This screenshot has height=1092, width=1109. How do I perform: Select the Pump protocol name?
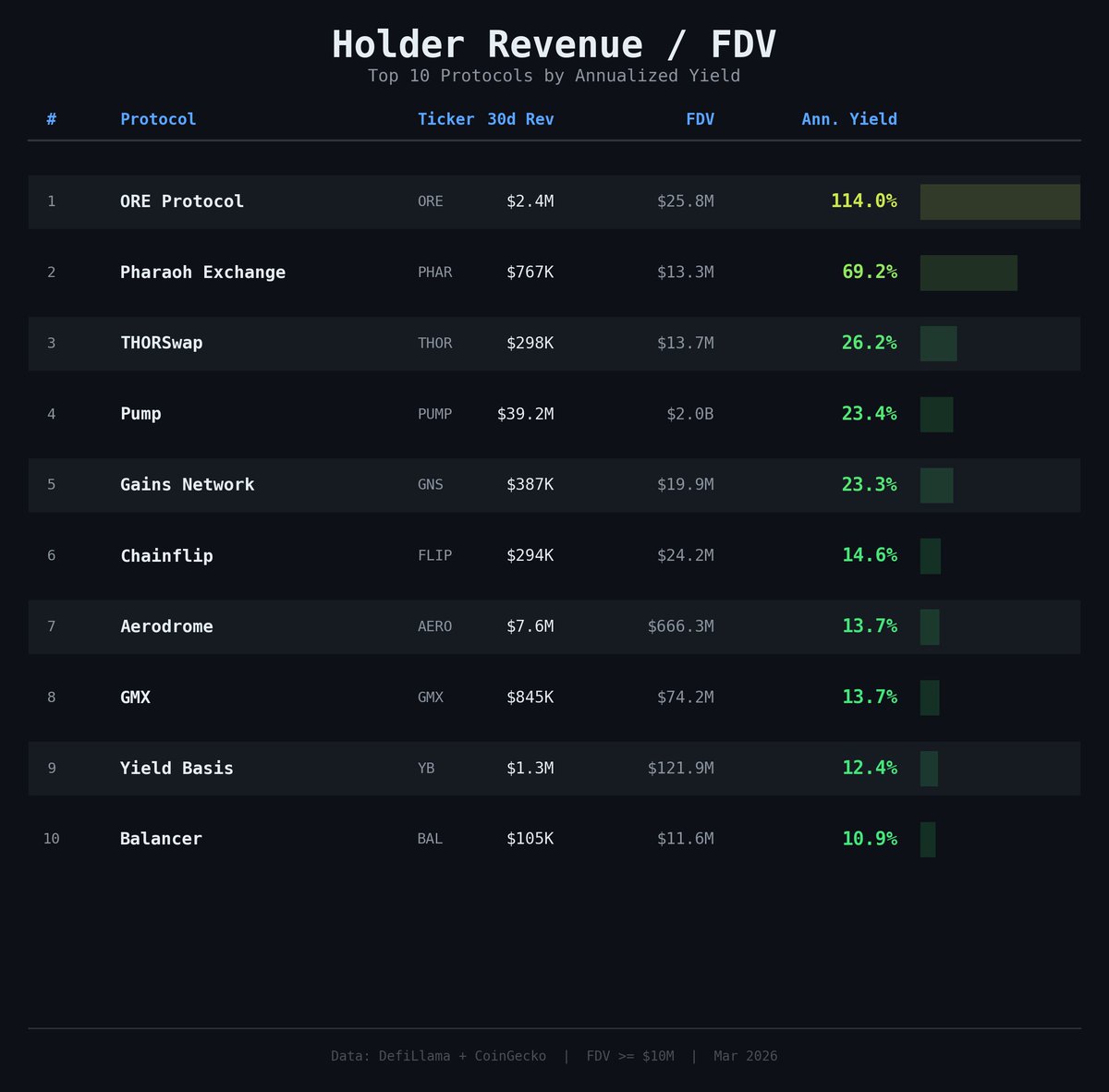[140, 414]
